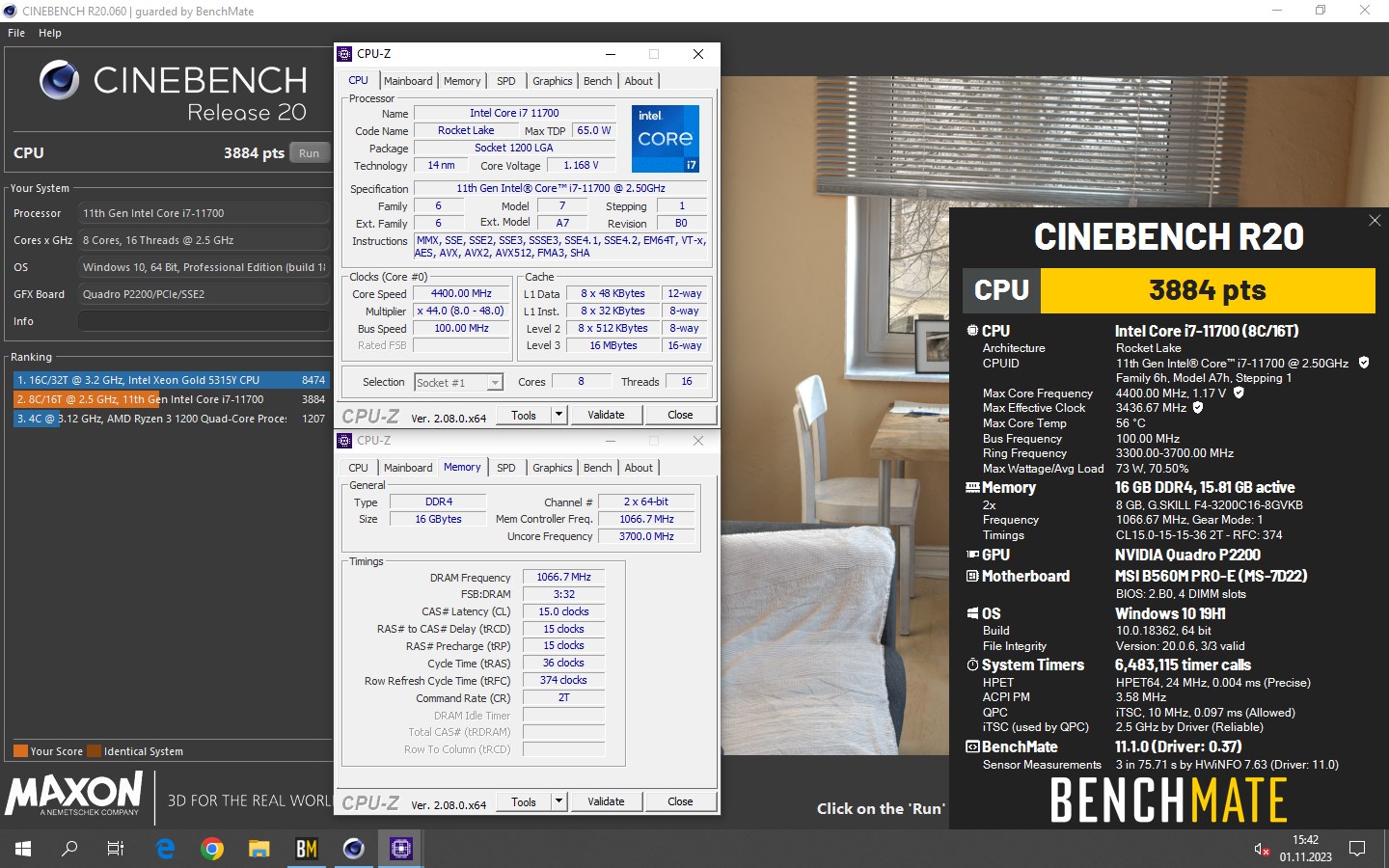The height and width of the screenshot is (868, 1389).
Task: Open taskbar Search
Action: (x=69, y=849)
